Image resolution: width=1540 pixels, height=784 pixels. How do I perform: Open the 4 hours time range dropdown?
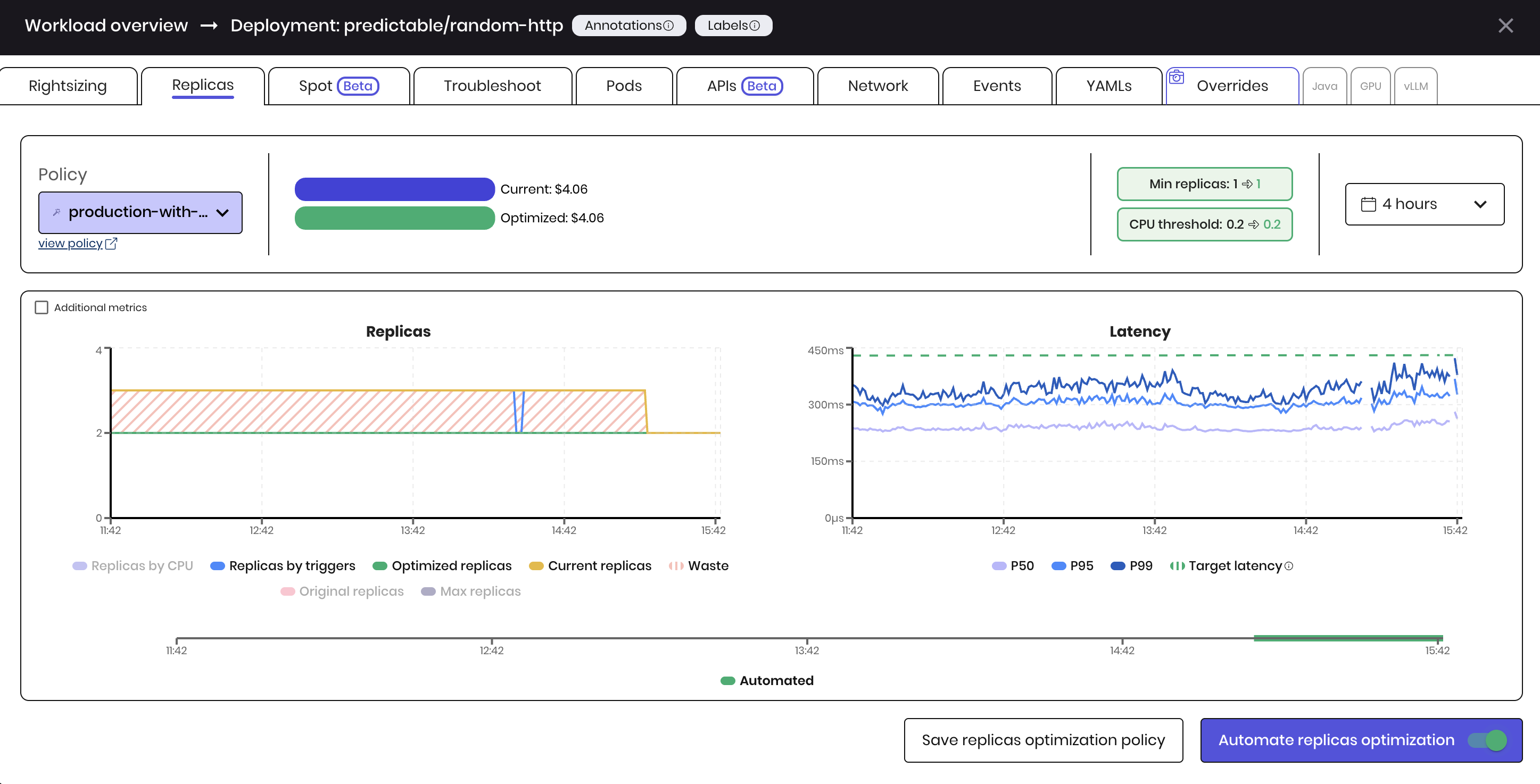pyautogui.click(x=1425, y=204)
